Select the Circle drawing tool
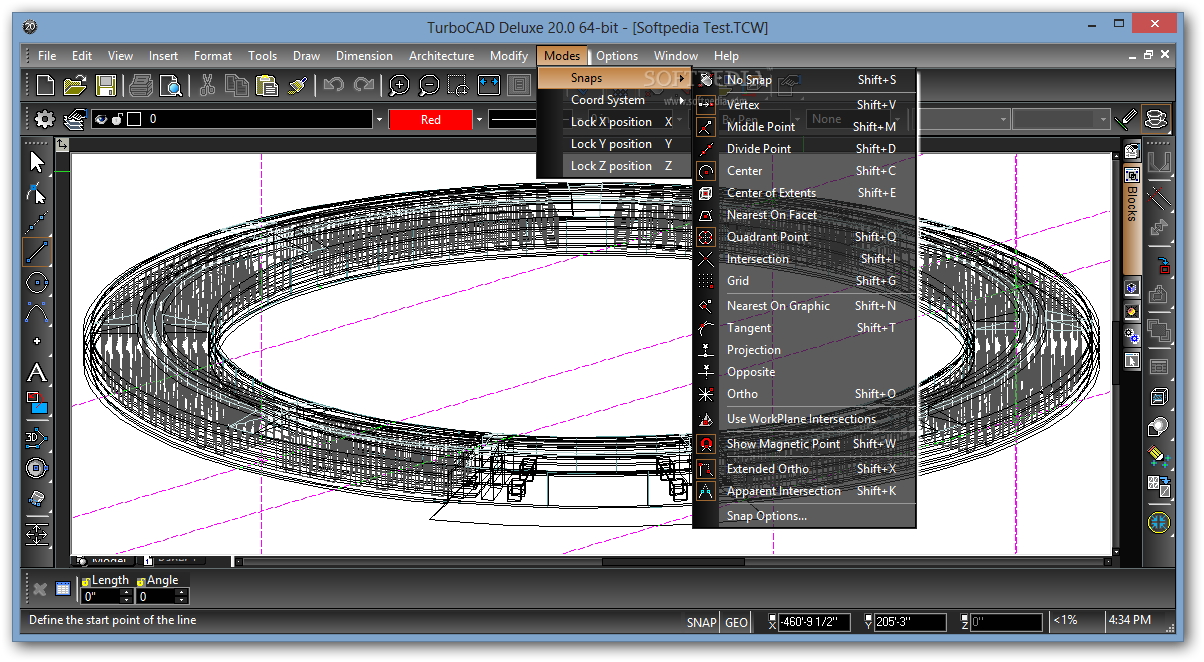The height and width of the screenshot is (662, 1204). click(37, 283)
